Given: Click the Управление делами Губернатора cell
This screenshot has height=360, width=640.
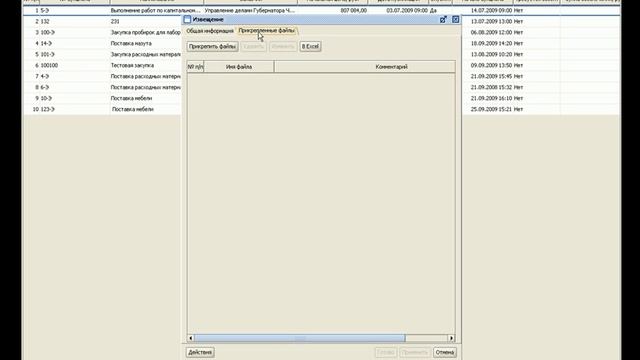Looking at the screenshot, I should [249, 10].
